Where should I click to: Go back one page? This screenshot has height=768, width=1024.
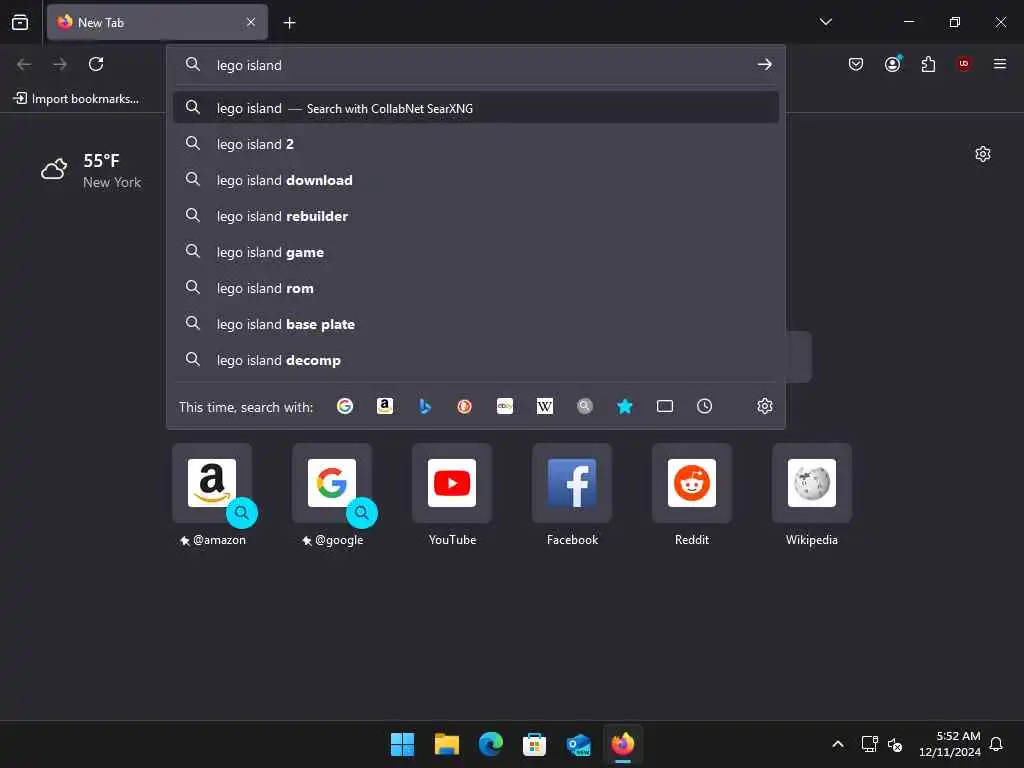[x=24, y=64]
